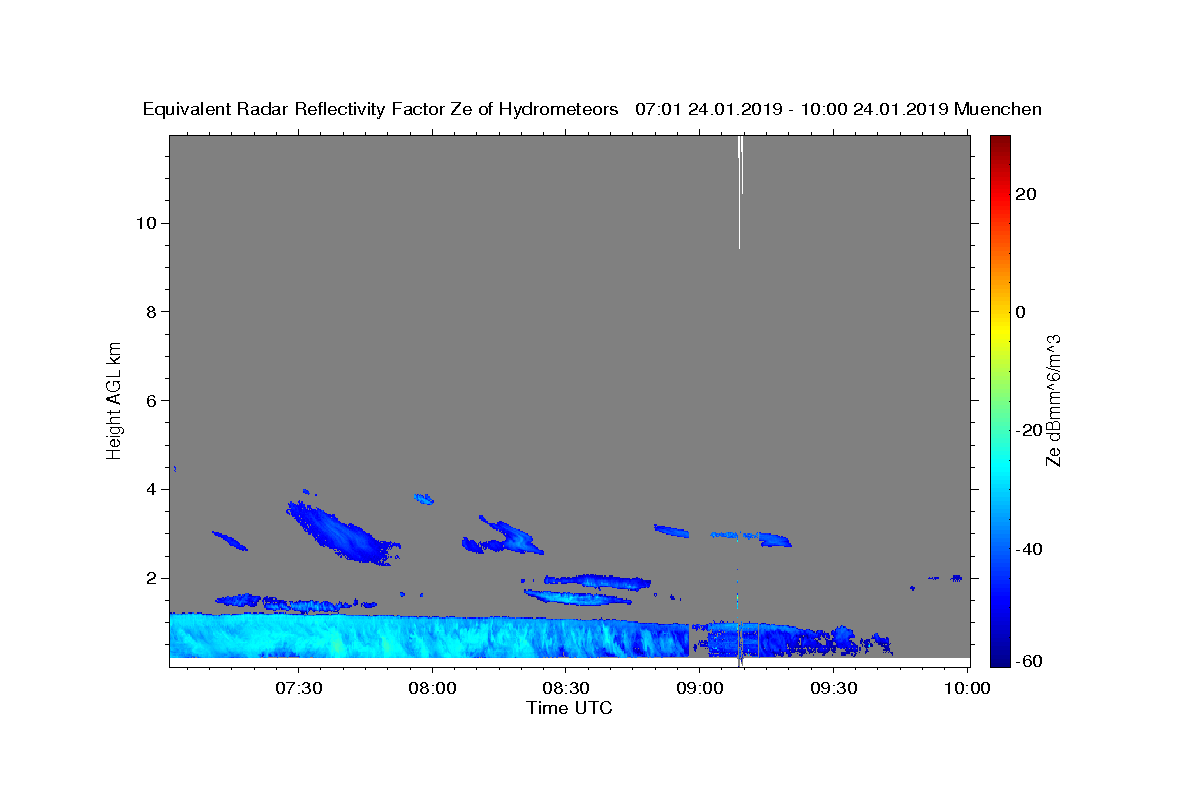Screen dimensions: 1200x800
Task: Click the plot title mentioning Muenchen
Action: [x=592, y=110]
